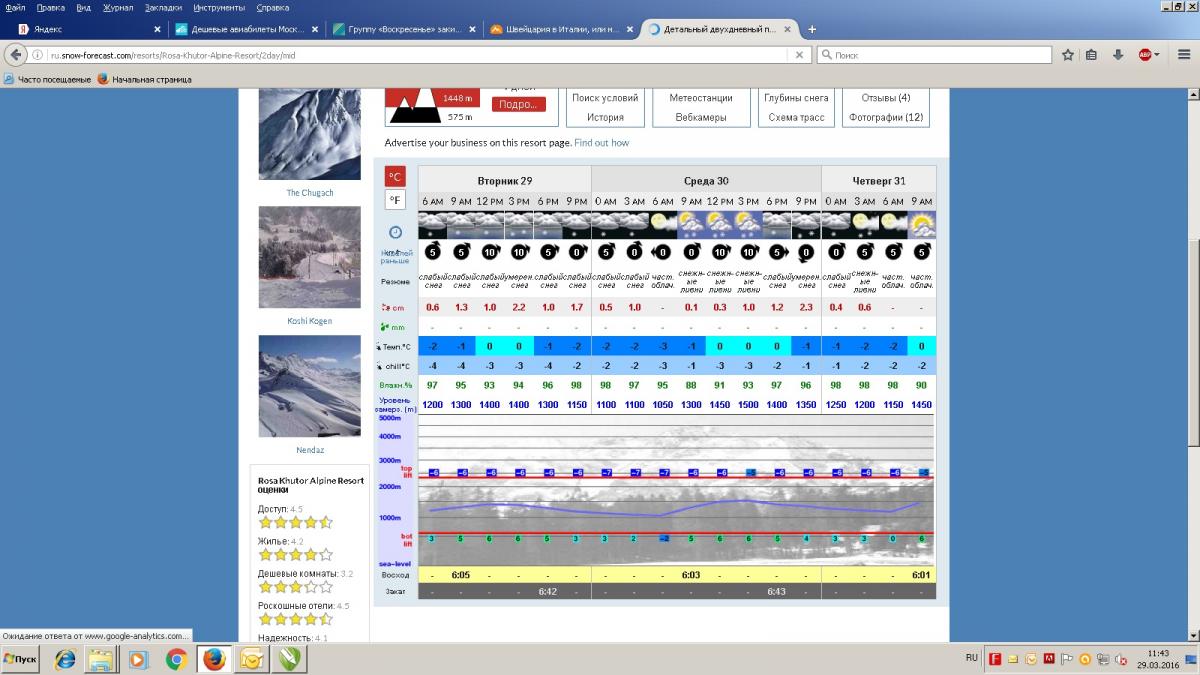
Task: Switch temperature units to Celsius
Action: click(x=396, y=176)
